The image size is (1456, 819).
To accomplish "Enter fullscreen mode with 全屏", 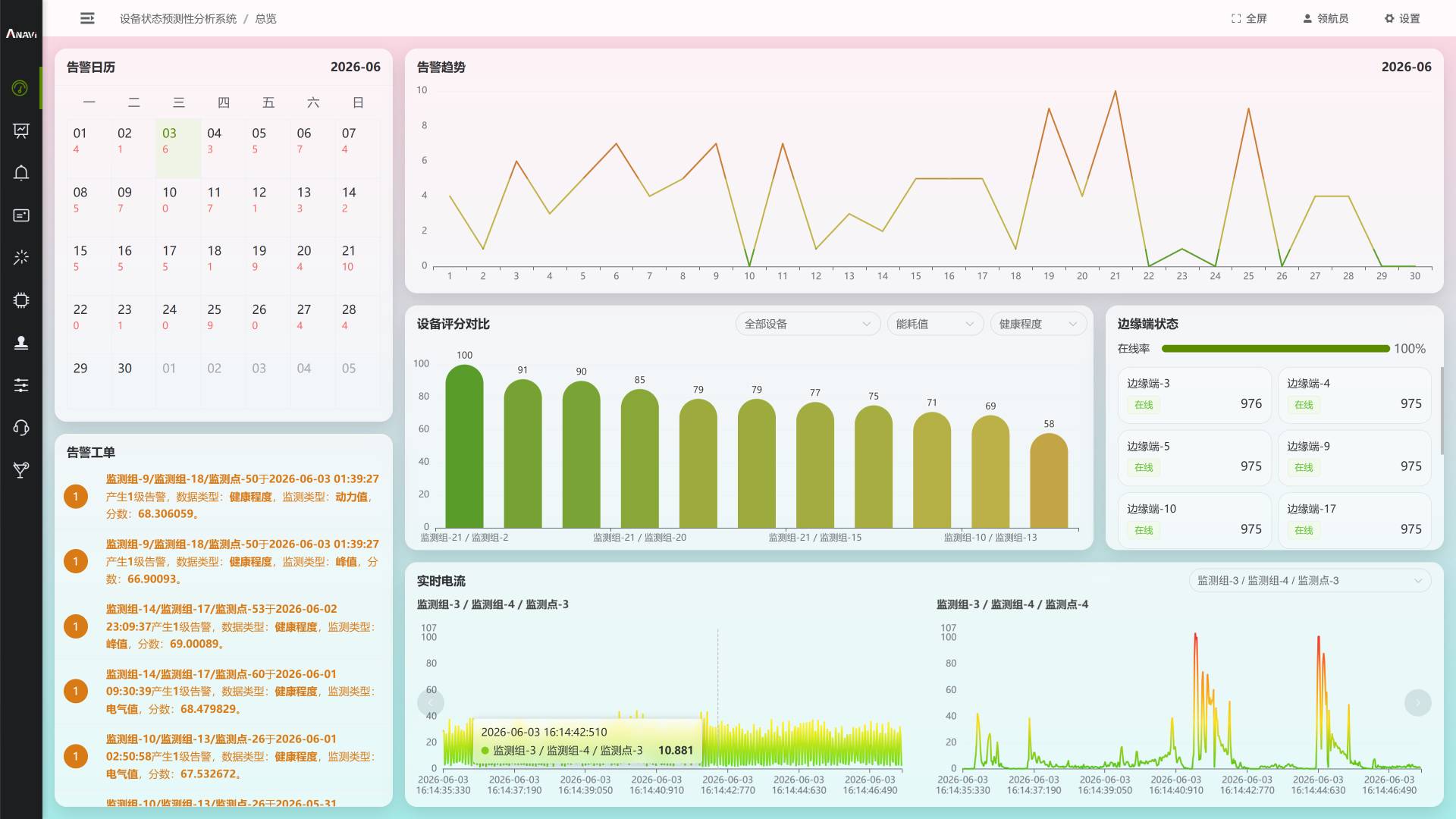I will pos(1249,18).
